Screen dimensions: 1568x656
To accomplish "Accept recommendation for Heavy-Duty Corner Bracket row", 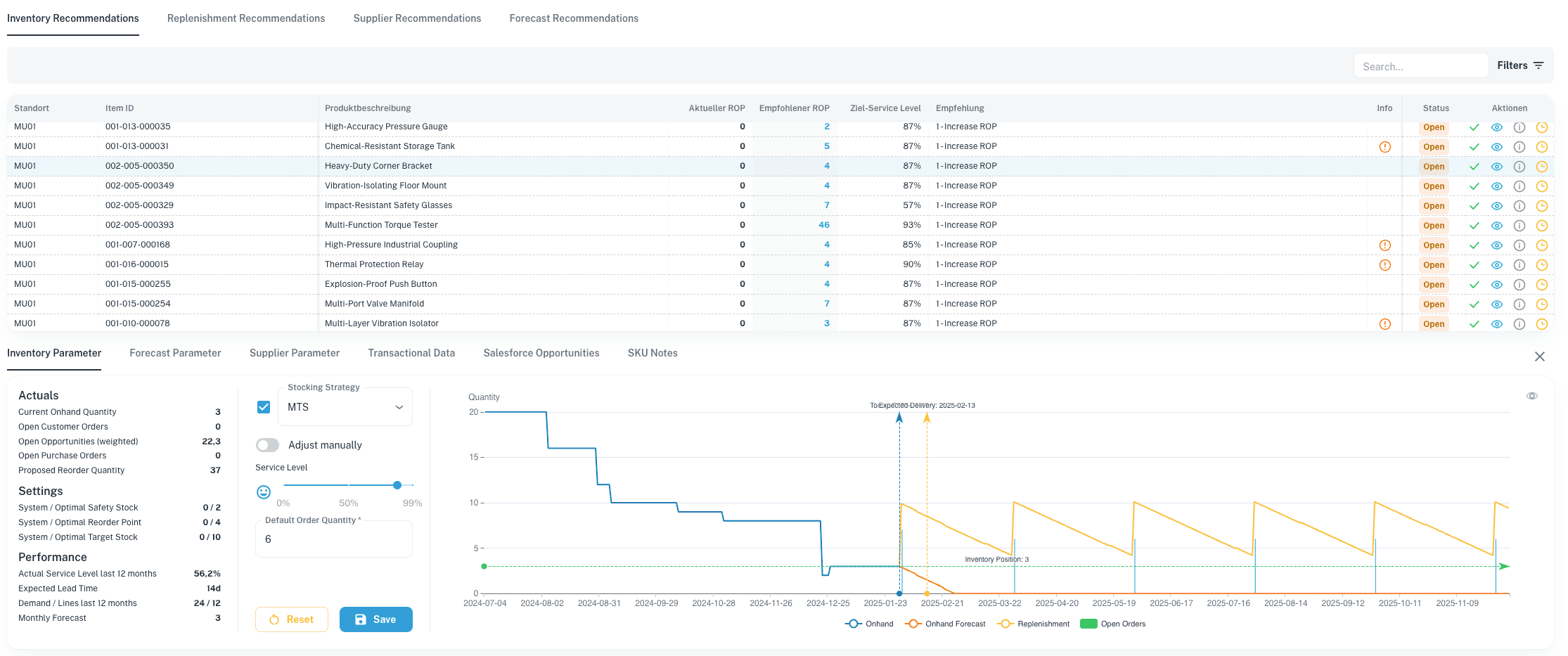I will click(1474, 167).
